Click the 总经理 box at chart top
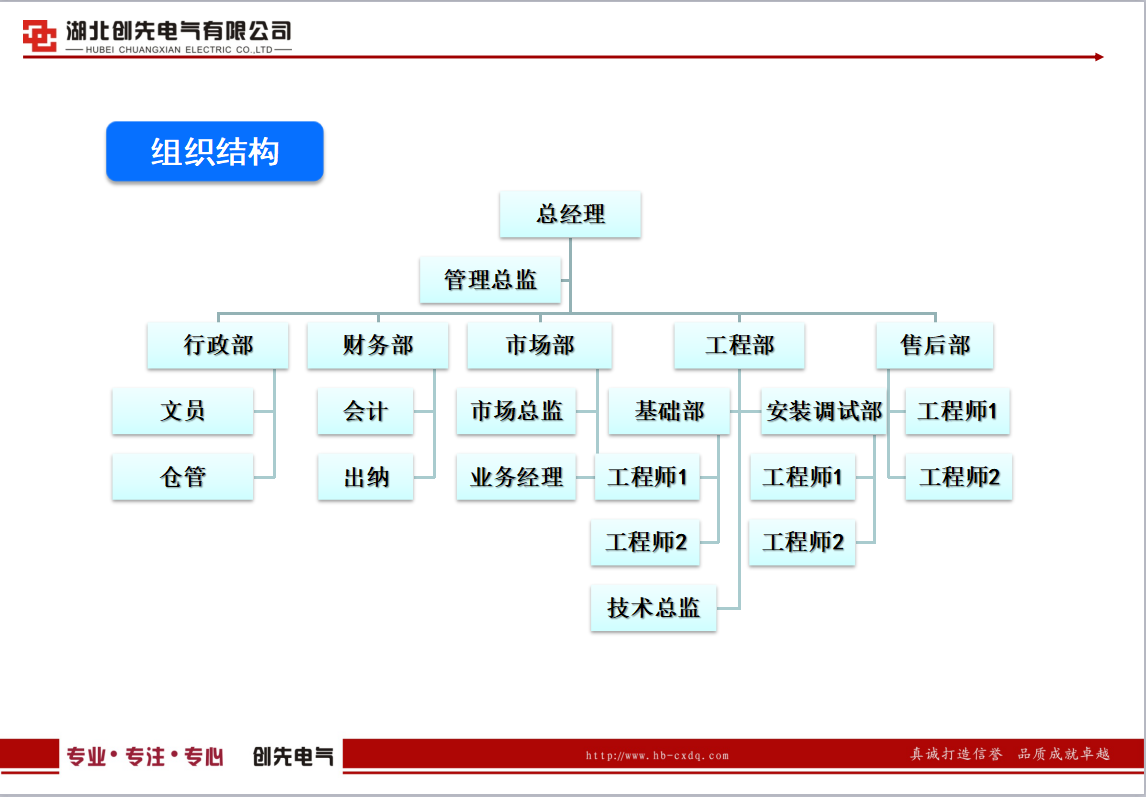This screenshot has width=1146, height=797. (x=570, y=214)
